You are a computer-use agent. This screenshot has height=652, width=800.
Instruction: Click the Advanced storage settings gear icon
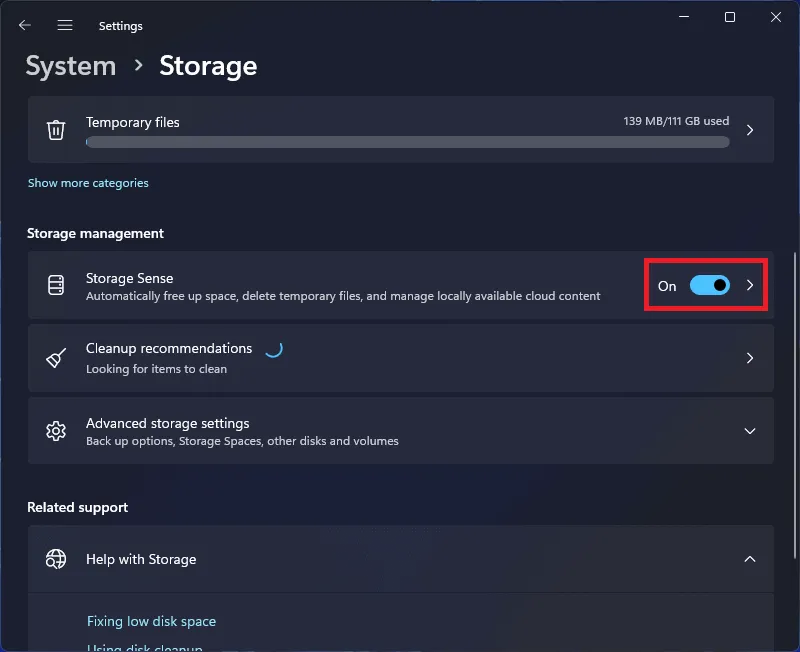tap(56, 431)
